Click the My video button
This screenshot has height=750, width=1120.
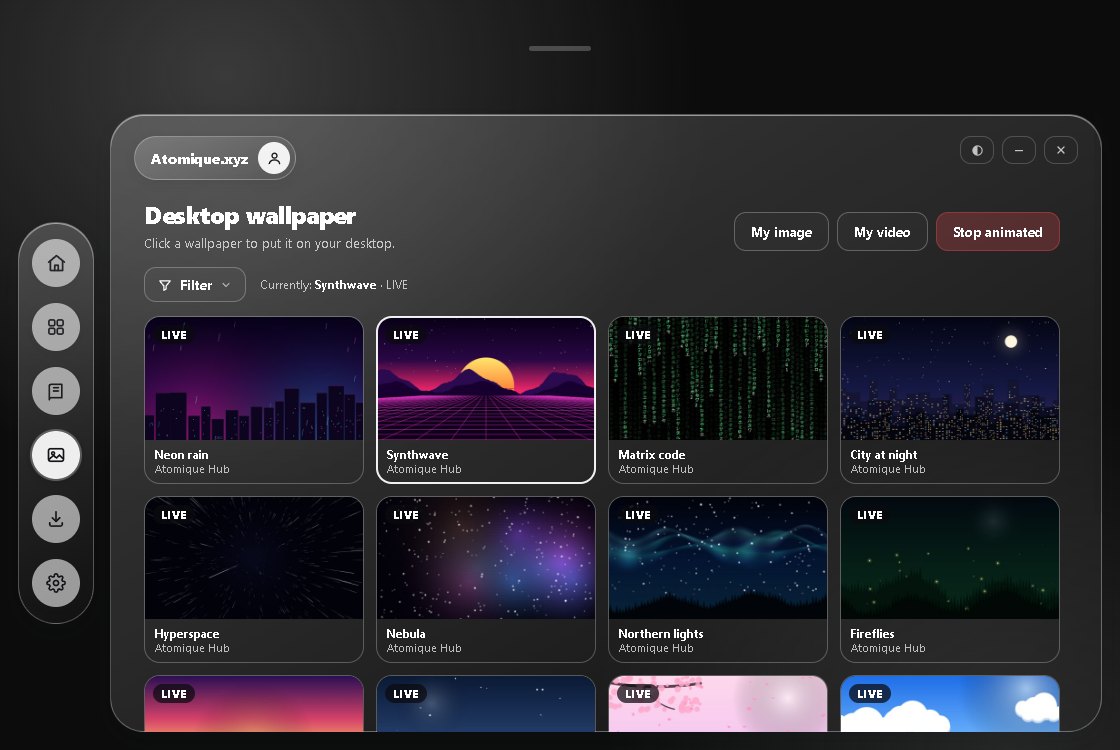pyautogui.click(x=882, y=232)
